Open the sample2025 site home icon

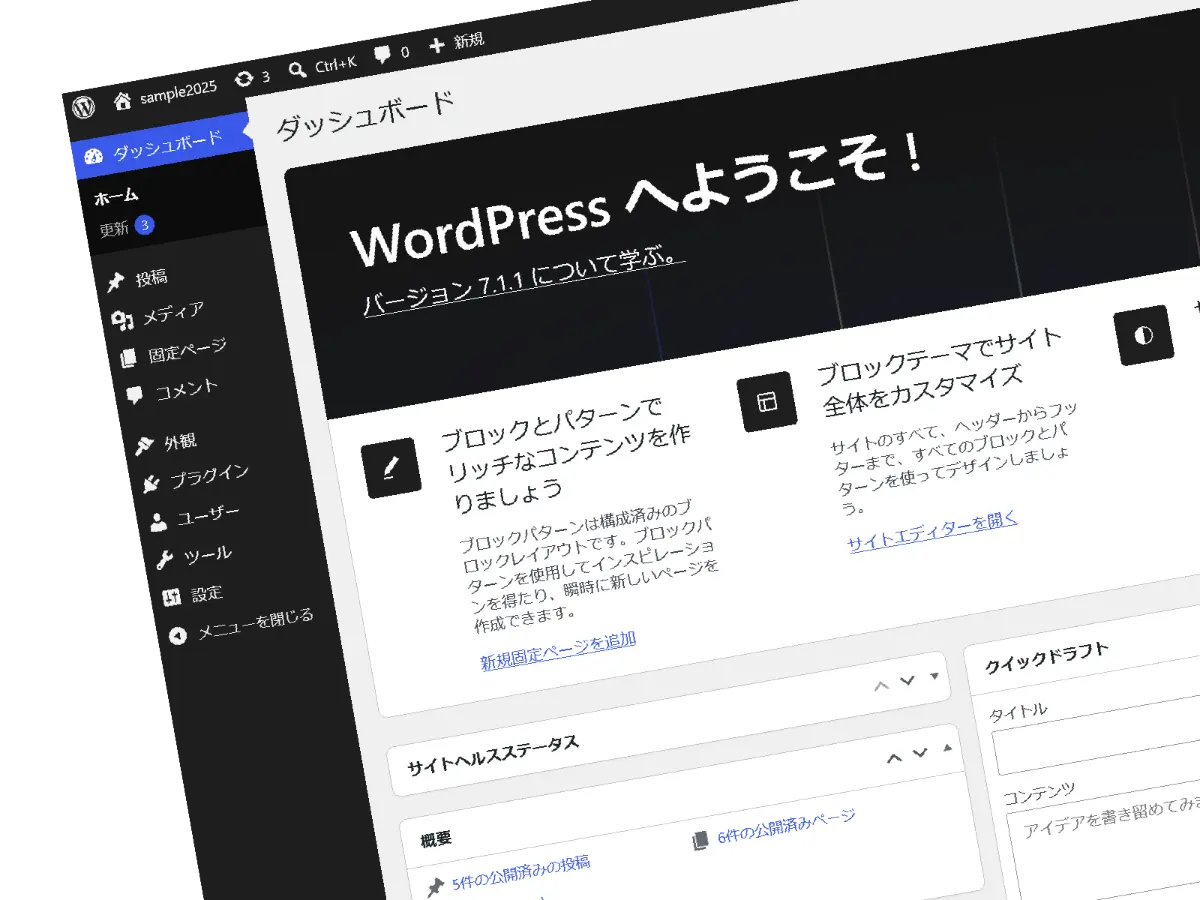[123, 100]
